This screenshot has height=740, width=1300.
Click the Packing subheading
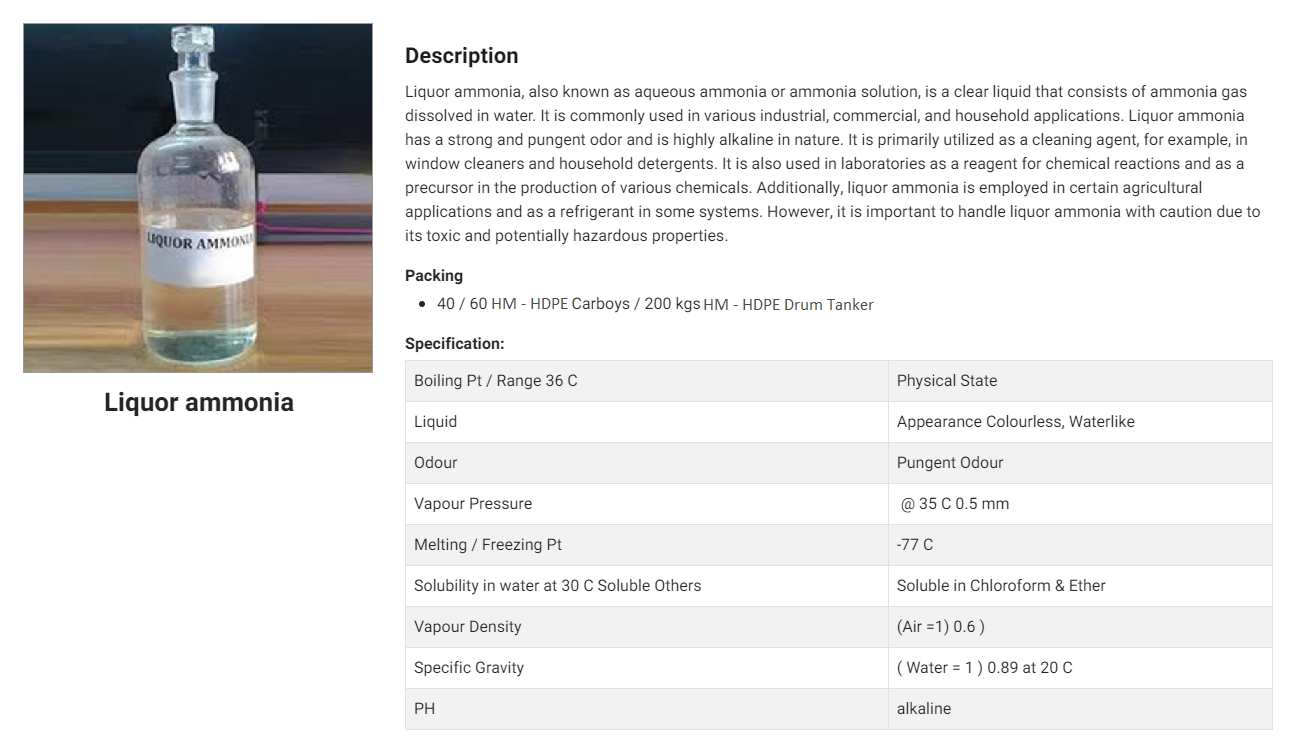[433, 275]
